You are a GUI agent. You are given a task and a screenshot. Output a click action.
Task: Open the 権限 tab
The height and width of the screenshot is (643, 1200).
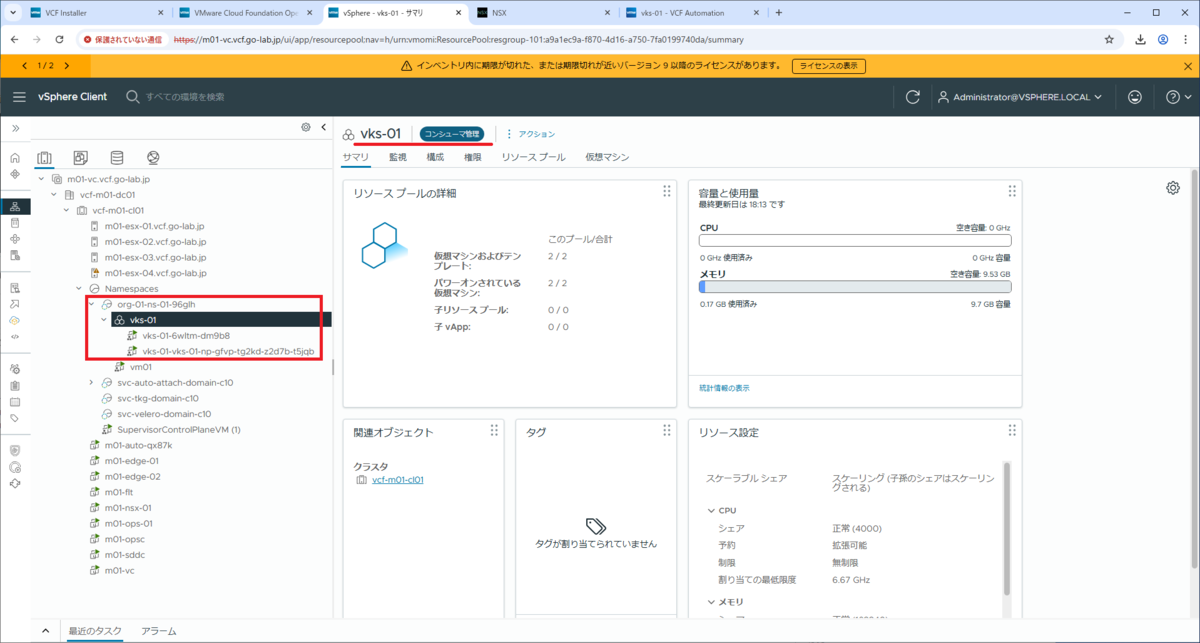pos(473,157)
